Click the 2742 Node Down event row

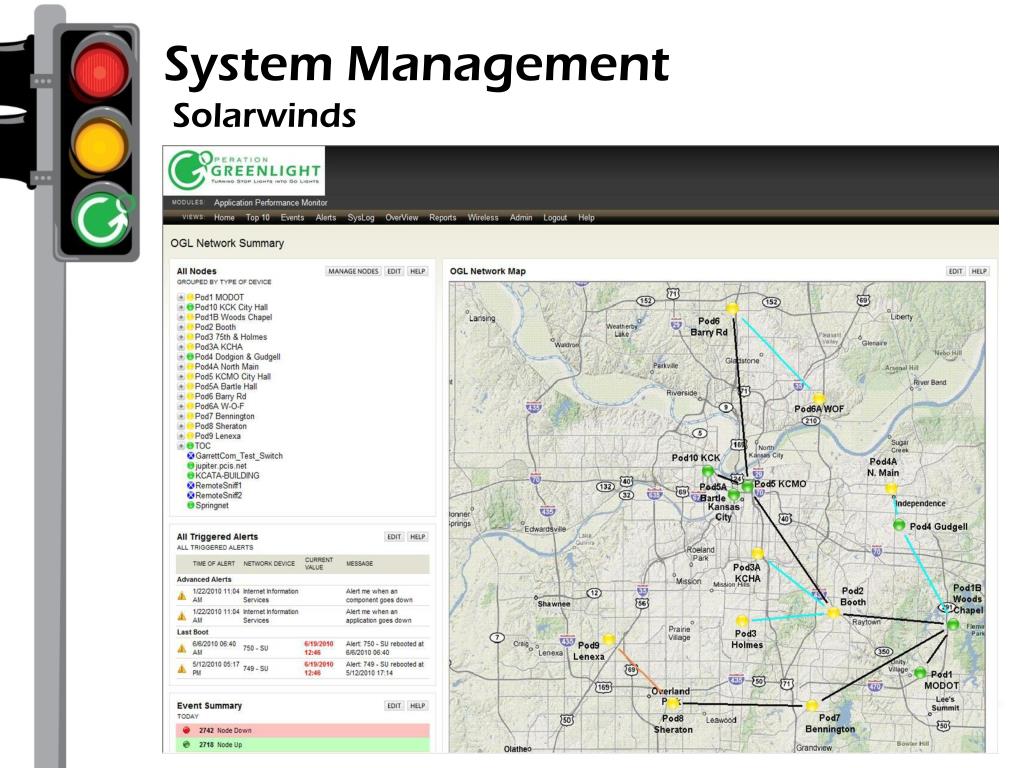pos(302,730)
